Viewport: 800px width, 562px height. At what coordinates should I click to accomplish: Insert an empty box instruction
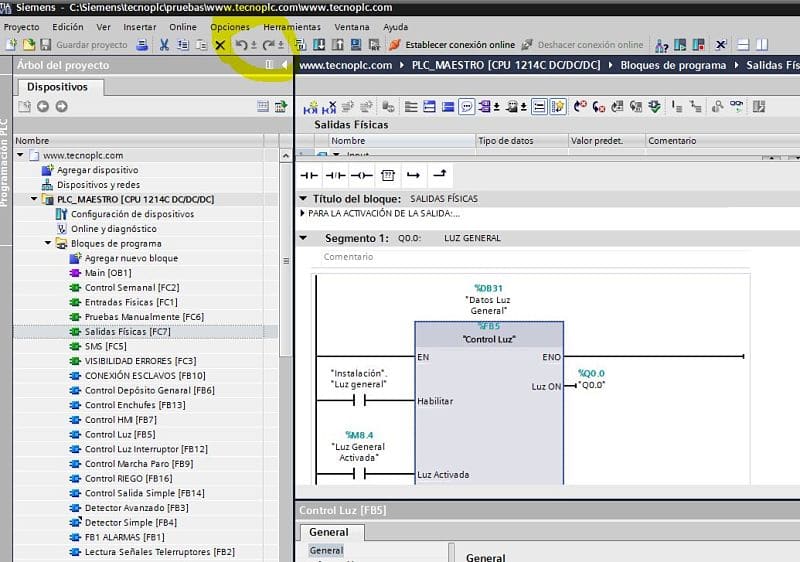click(388, 175)
